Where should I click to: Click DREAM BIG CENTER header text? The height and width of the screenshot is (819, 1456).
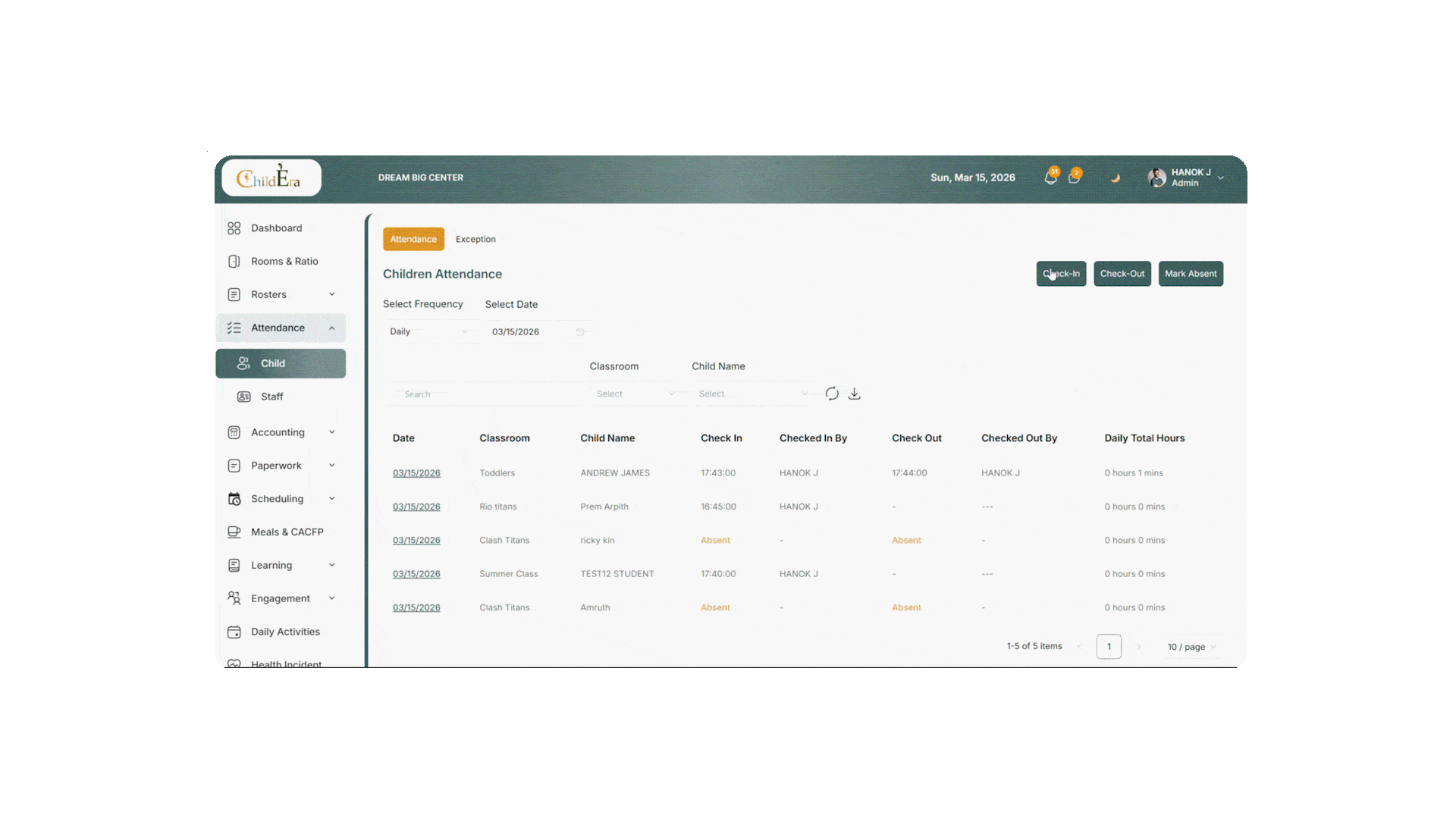pos(421,178)
